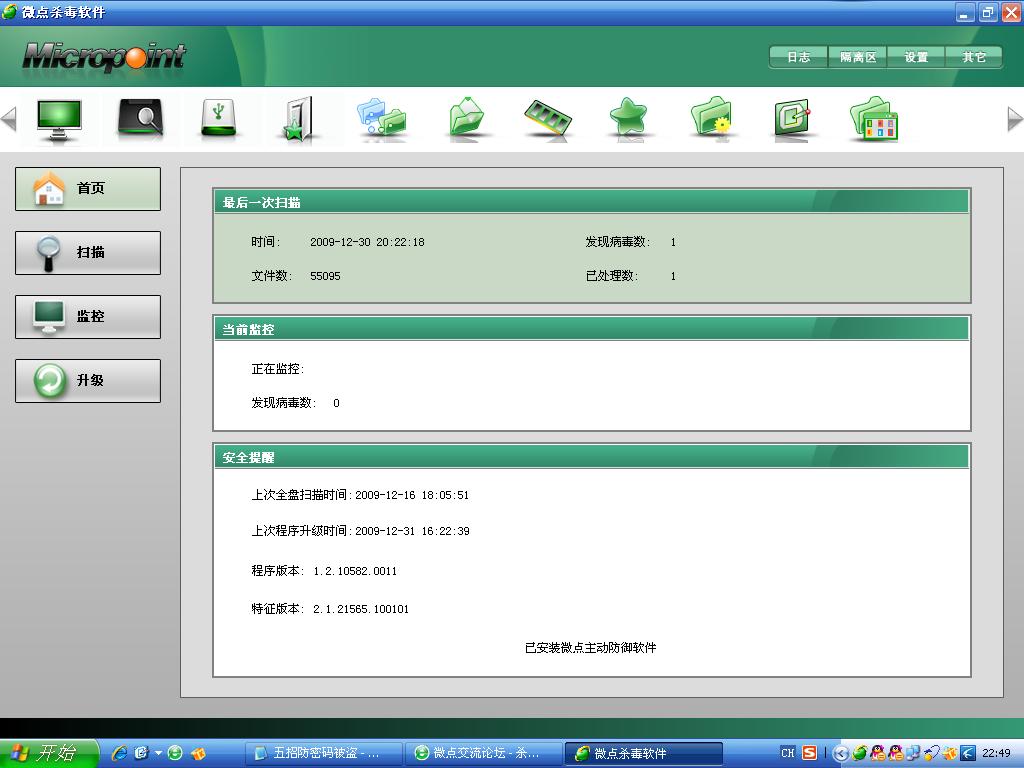Screen dimensions: 1024x768
Task: Click the disk magnifier scan icon
Action: (140, 118)
